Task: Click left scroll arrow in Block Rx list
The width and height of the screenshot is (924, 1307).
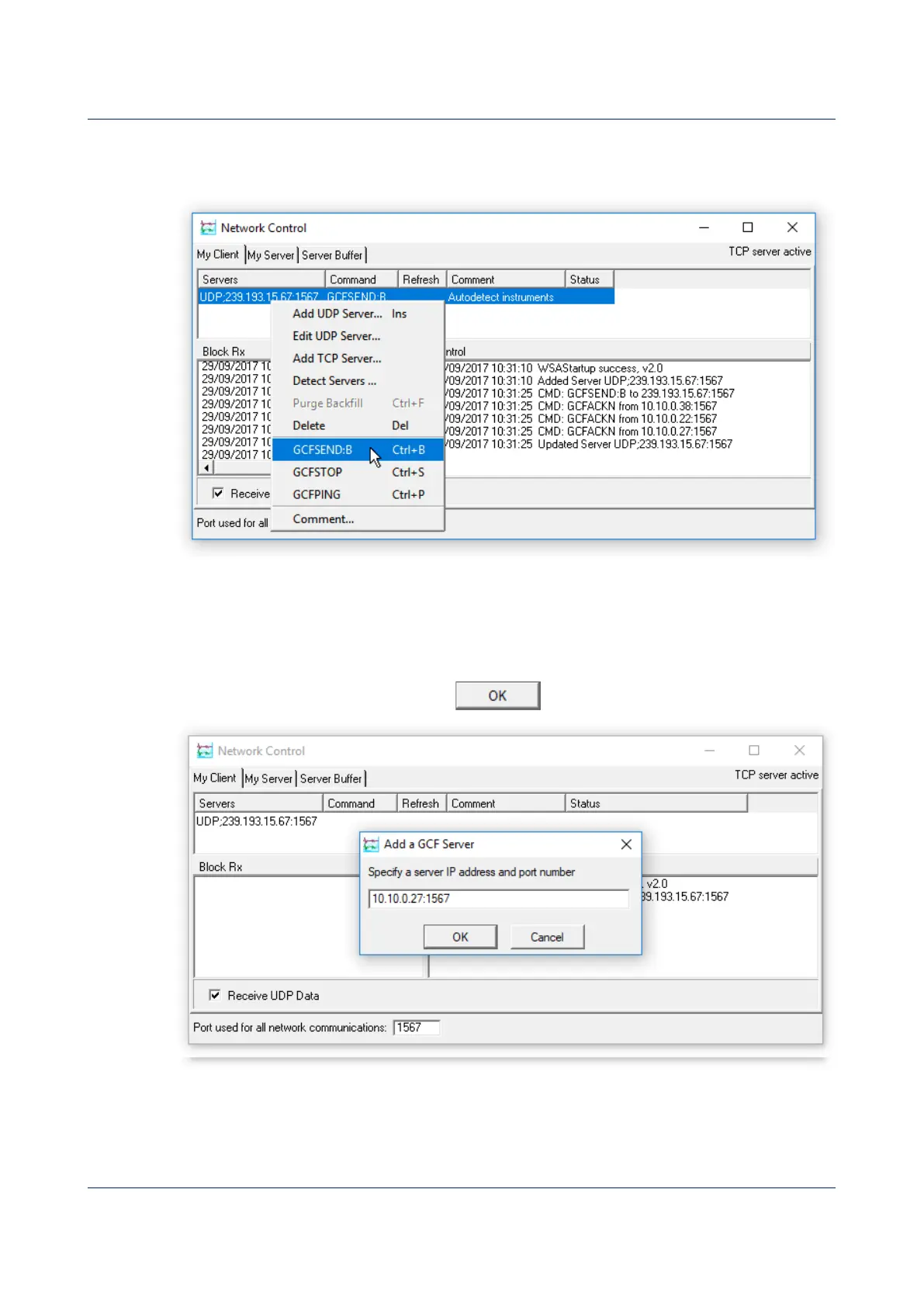Action: point(206,468)
